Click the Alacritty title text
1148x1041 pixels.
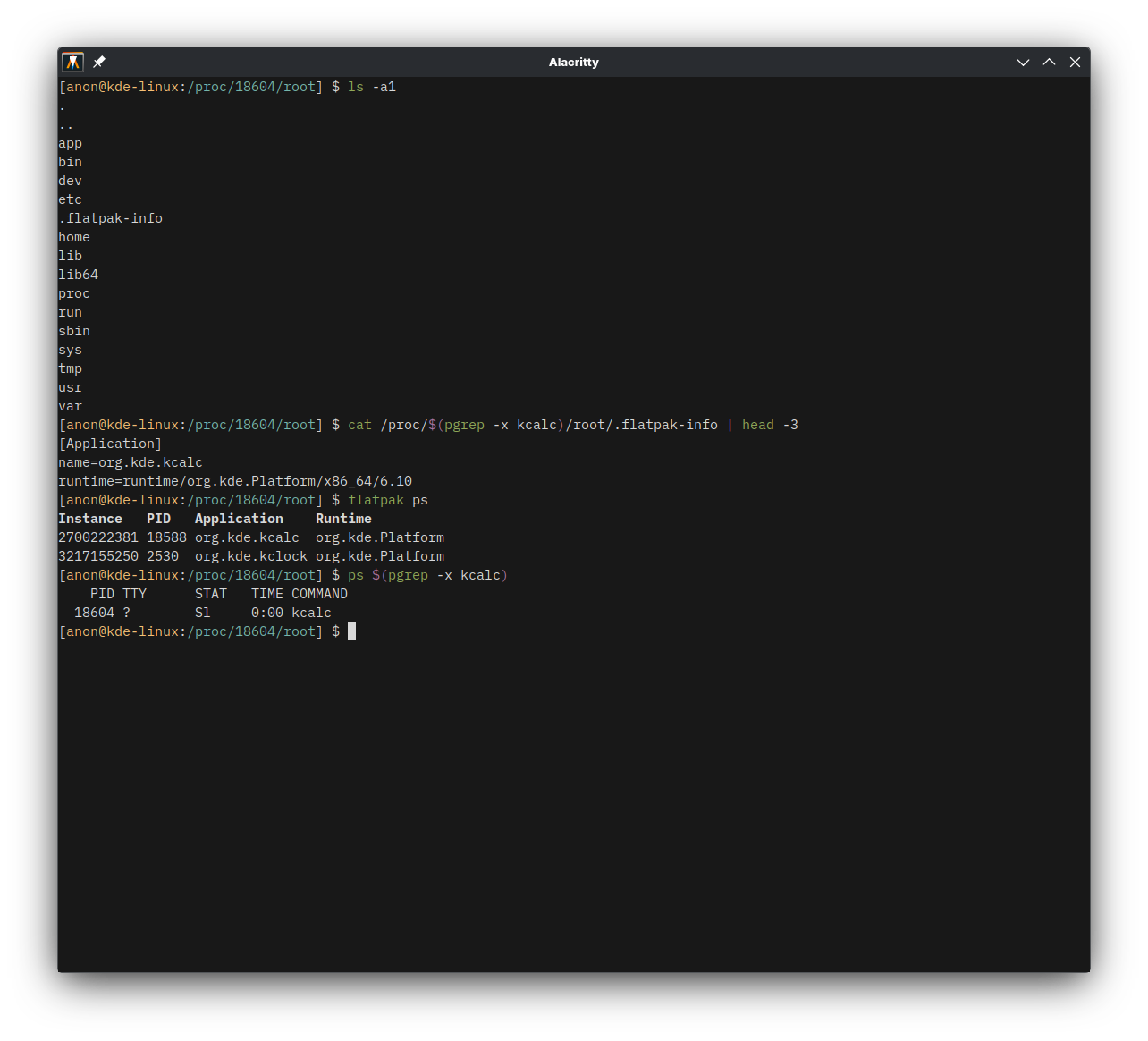point(573,62)
